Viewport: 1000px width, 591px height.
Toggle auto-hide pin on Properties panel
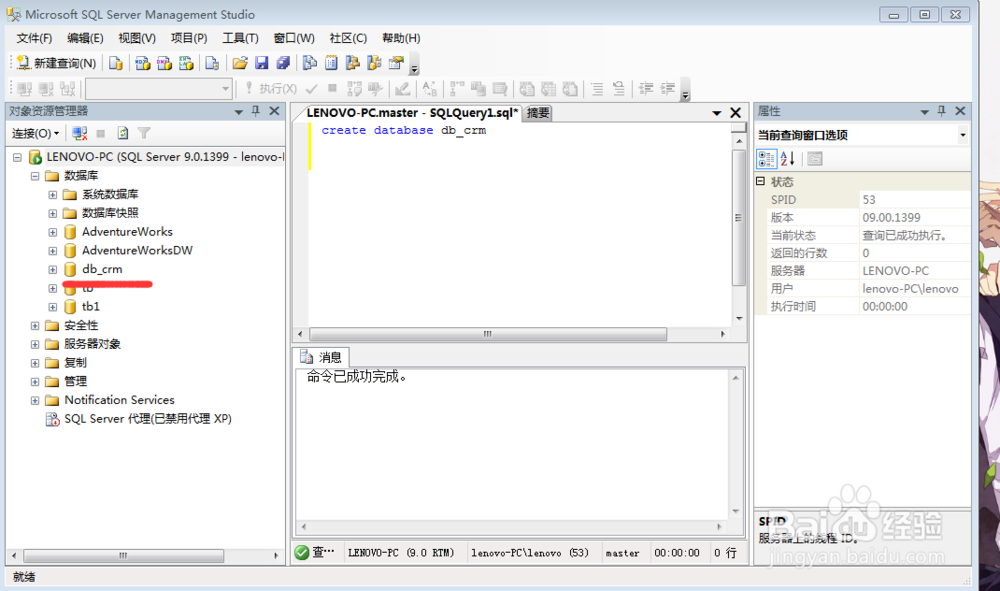[941, 111]
